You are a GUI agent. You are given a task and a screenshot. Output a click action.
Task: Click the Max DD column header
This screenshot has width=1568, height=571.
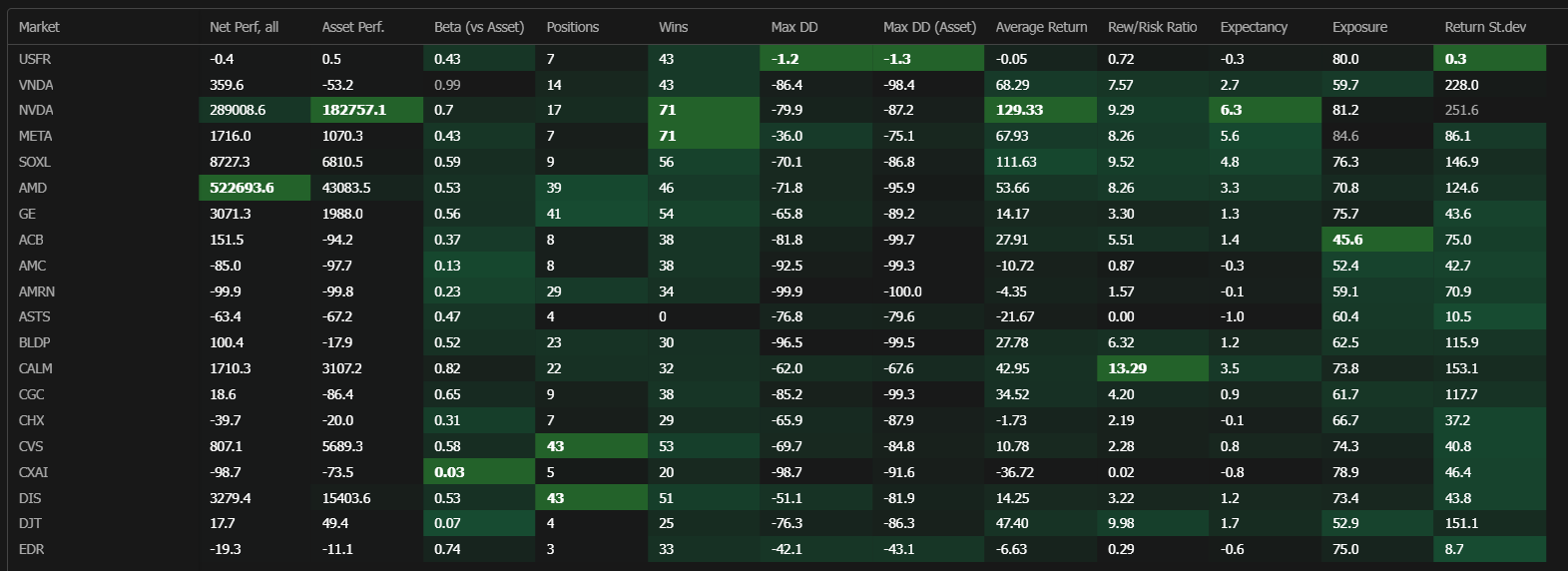point(794,27)
